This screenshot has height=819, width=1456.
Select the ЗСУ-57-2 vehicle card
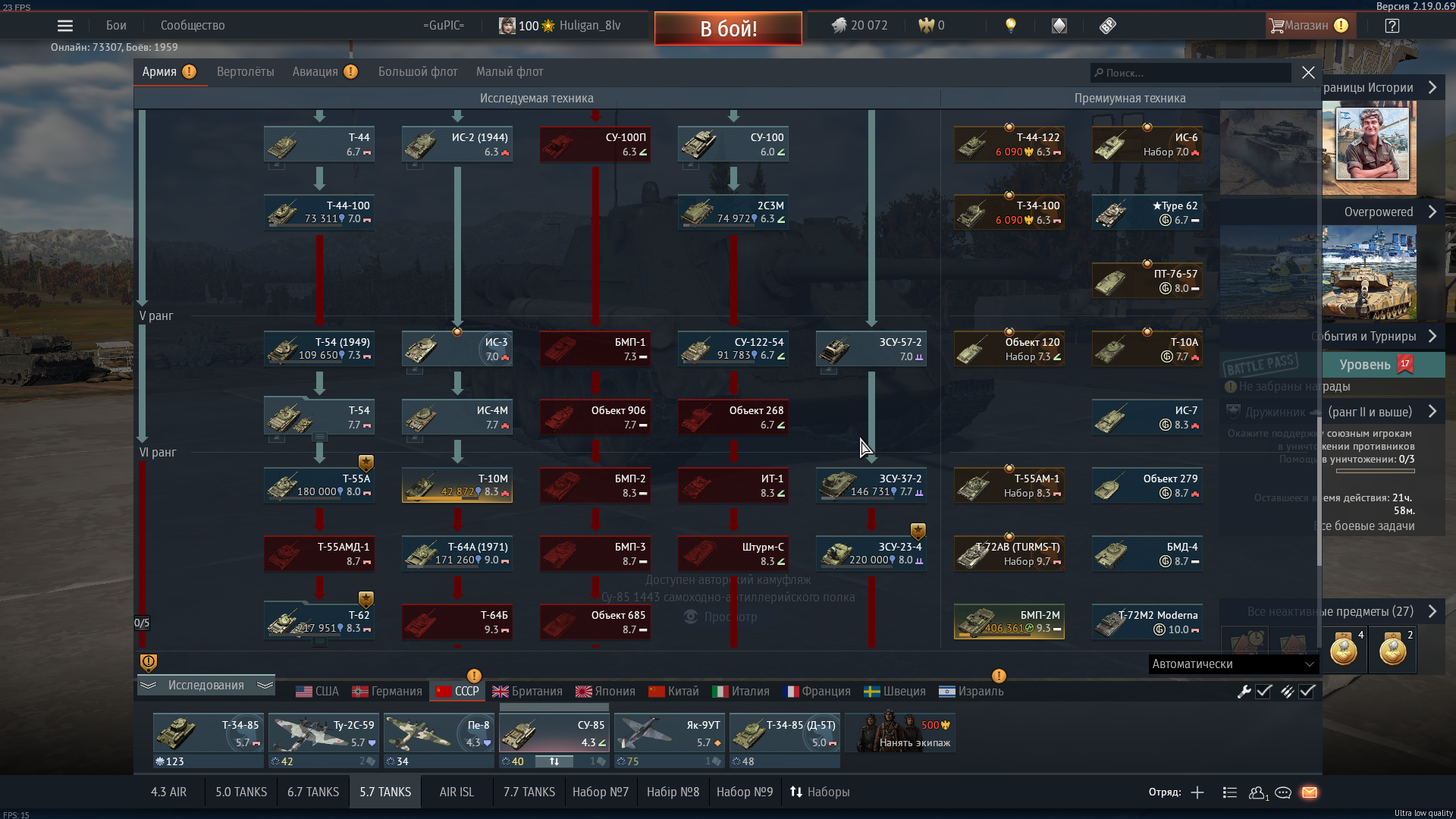pos(871,349)
